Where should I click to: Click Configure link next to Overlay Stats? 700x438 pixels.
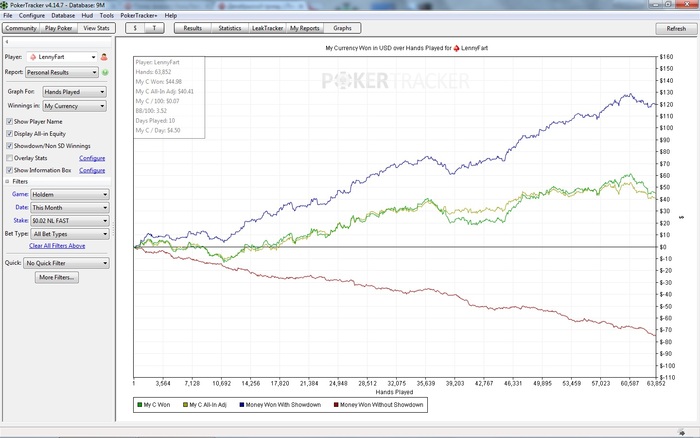[x=92, y=158]
